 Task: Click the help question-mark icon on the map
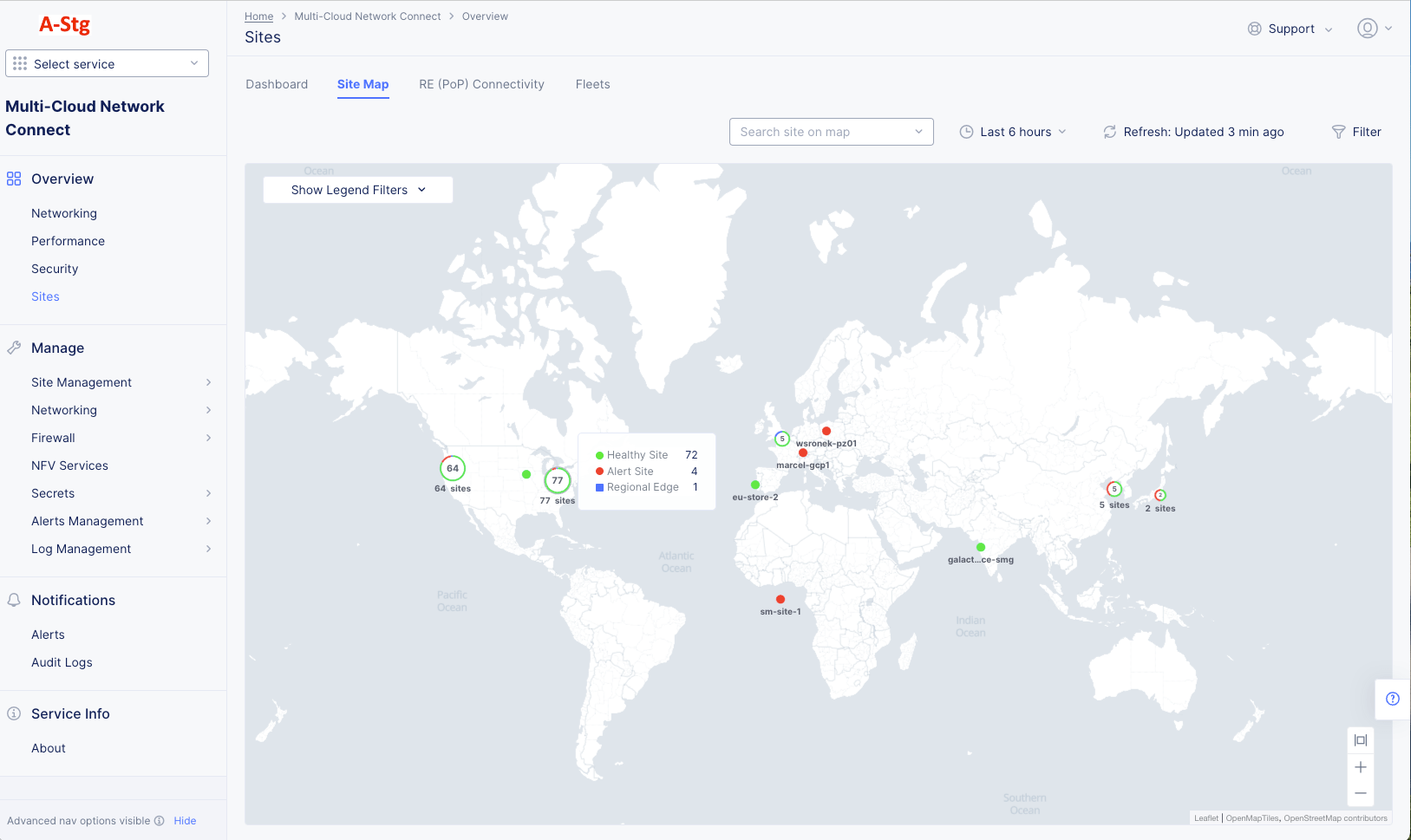tap(1393, 699)
